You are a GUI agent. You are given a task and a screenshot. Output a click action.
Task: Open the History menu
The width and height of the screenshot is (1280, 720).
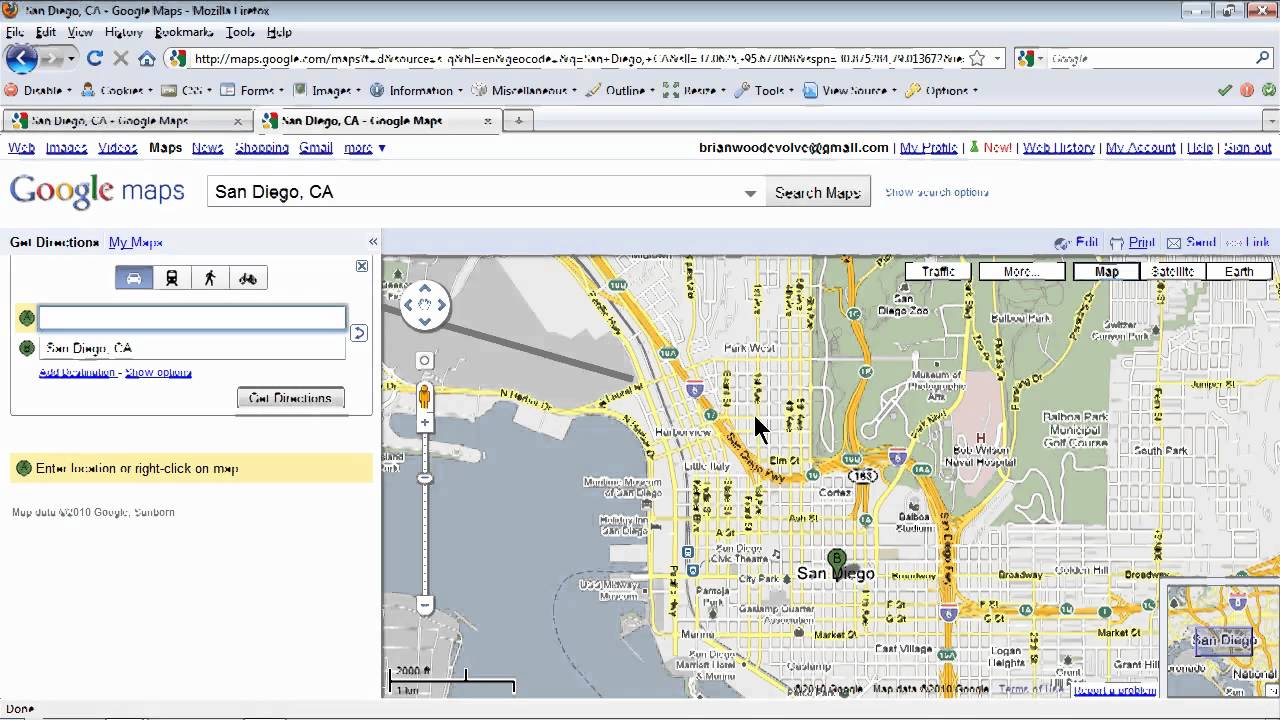click(124, 32)
